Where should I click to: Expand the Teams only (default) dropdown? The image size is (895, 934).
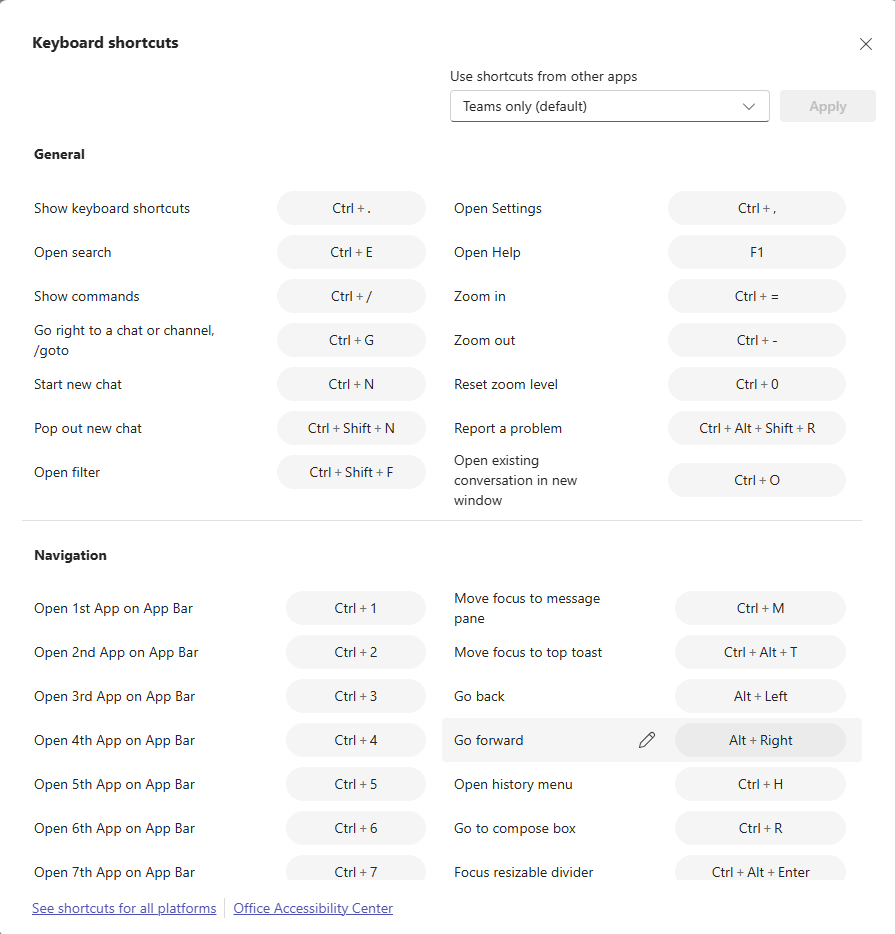(609, 106)
